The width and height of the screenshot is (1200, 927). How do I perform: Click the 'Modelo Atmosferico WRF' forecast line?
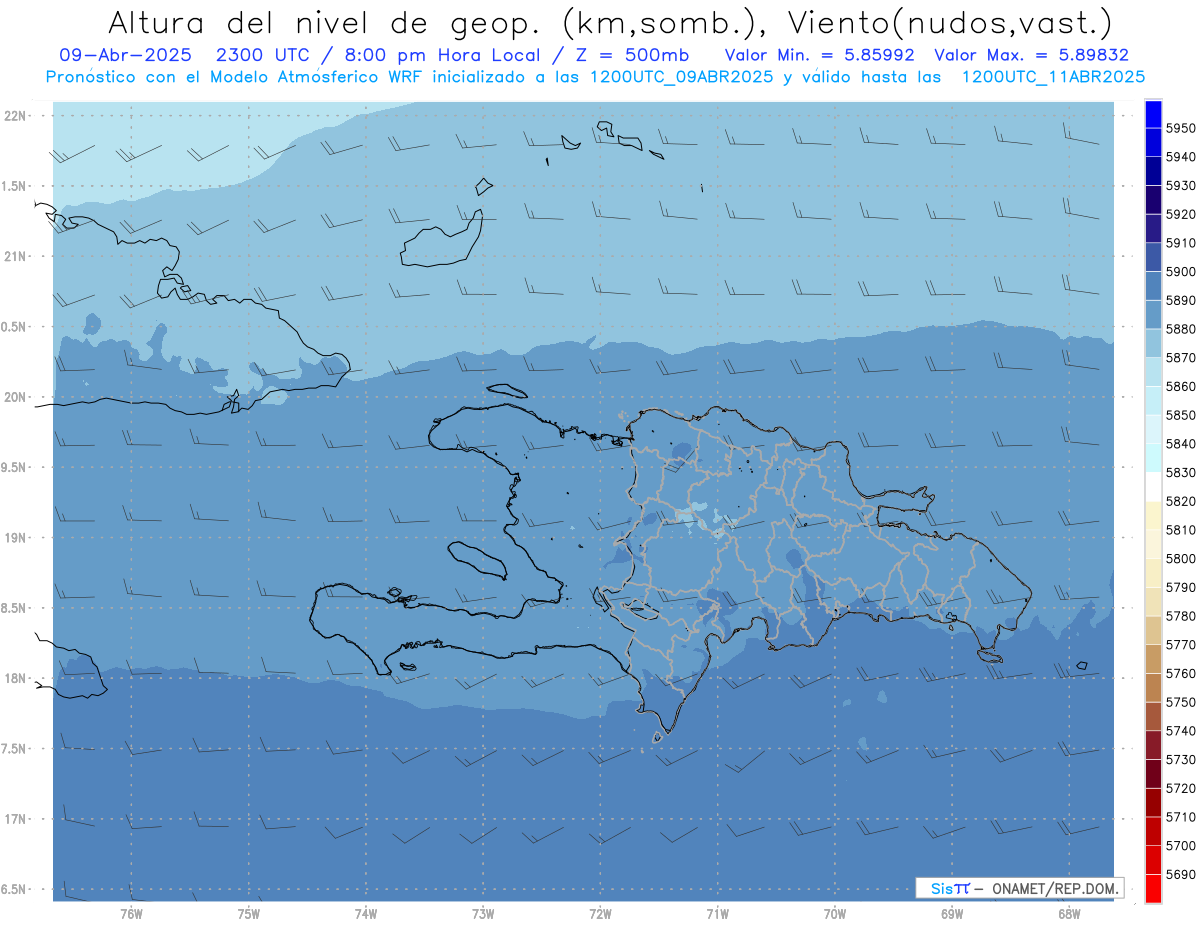pos(595,76)
